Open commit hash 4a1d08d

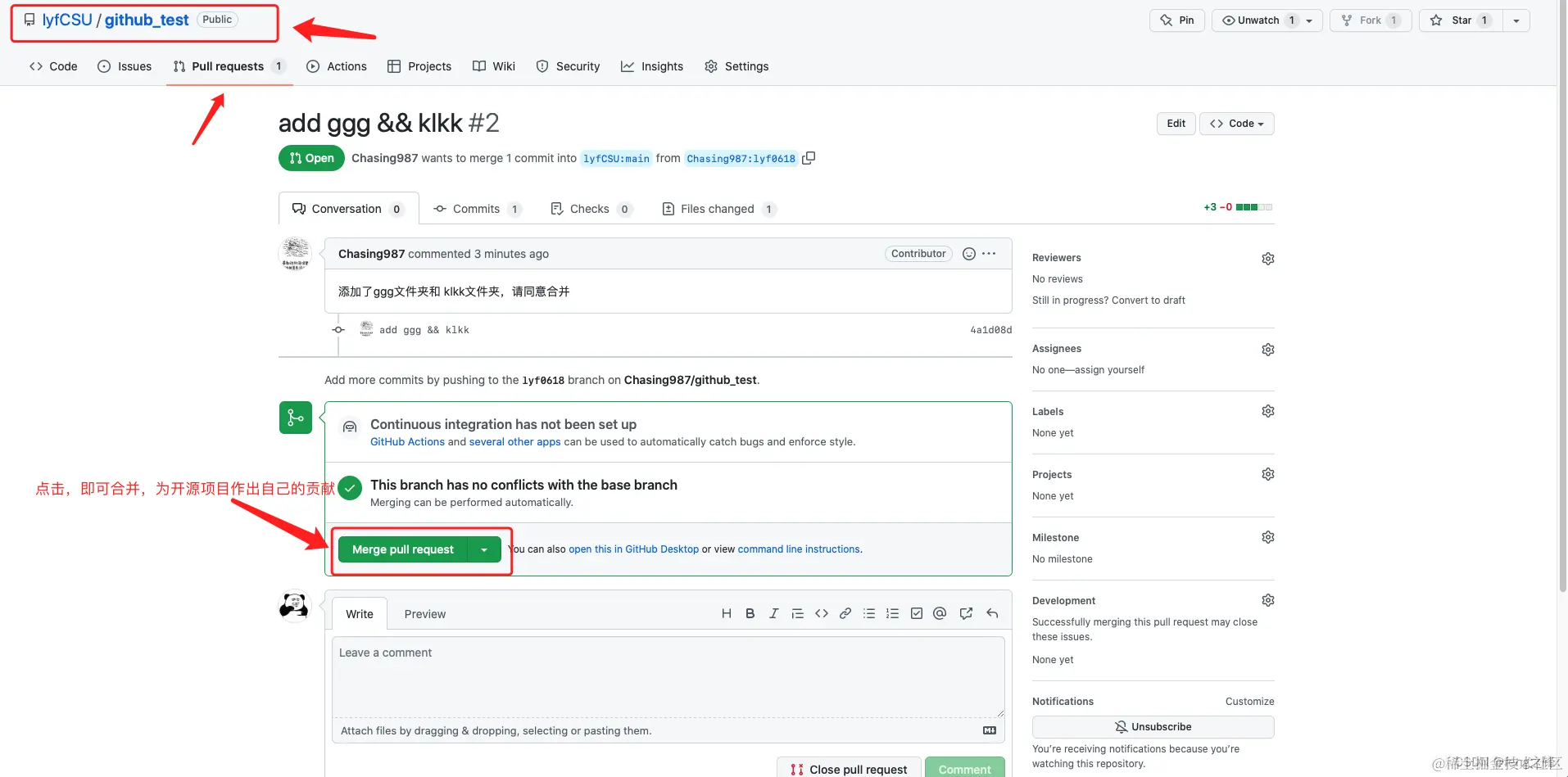[991, 330]
